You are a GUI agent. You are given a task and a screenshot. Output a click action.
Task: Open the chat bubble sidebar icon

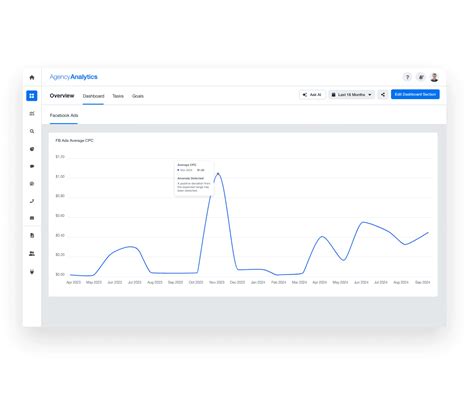[x=32, y=184]
